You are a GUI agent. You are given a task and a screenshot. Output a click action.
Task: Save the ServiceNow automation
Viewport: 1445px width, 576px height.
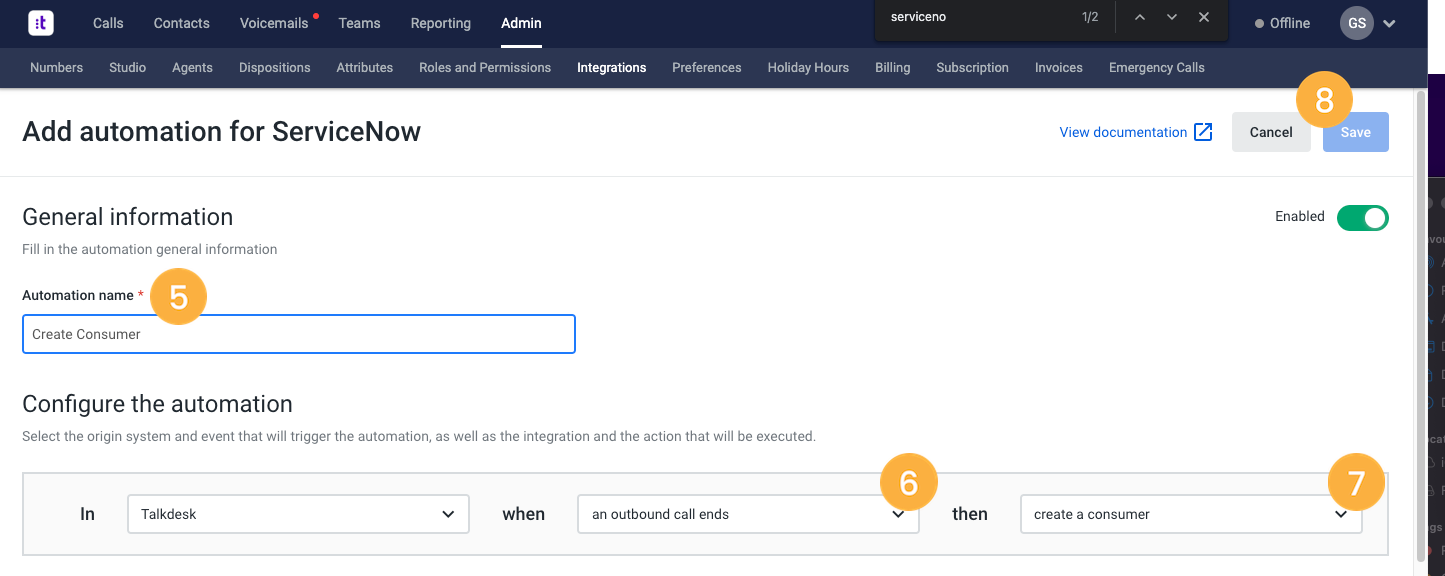coord(1355,131)
